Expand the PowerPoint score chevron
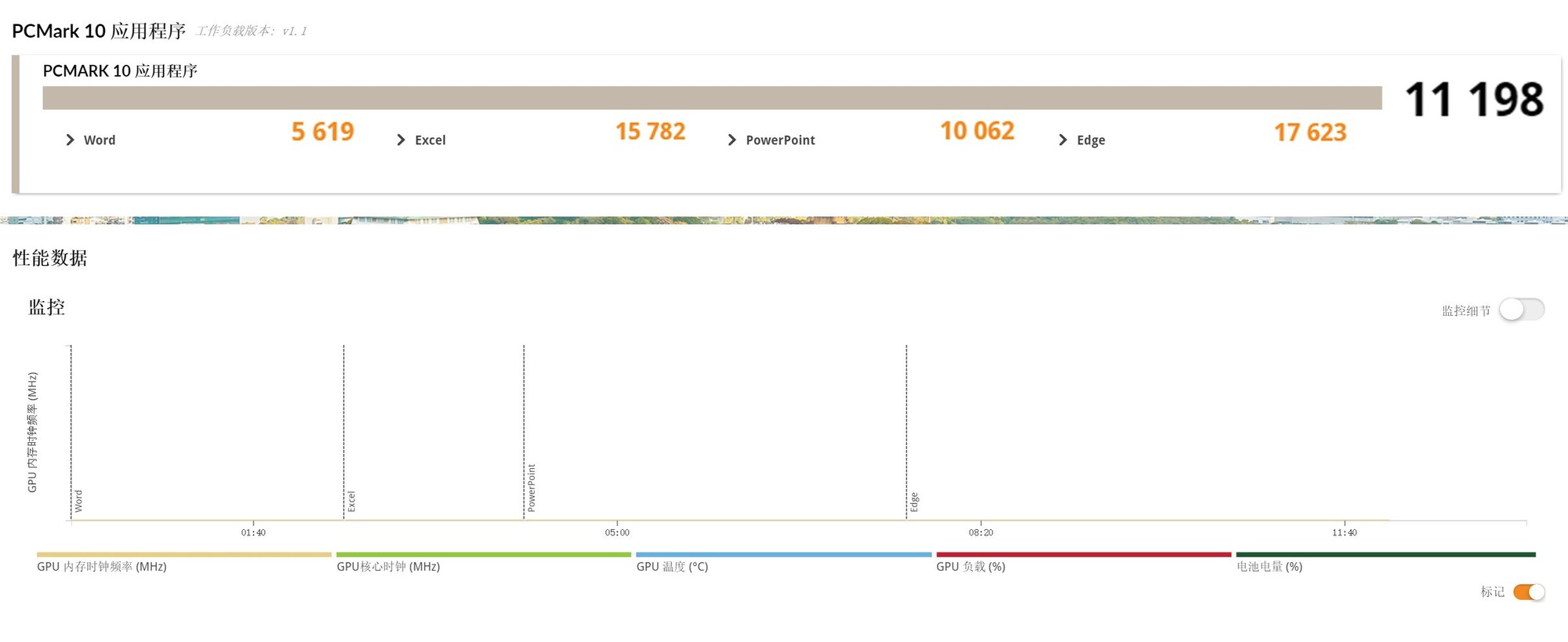Viewport: 1568px width, 642px height. (x=731, y=140)
